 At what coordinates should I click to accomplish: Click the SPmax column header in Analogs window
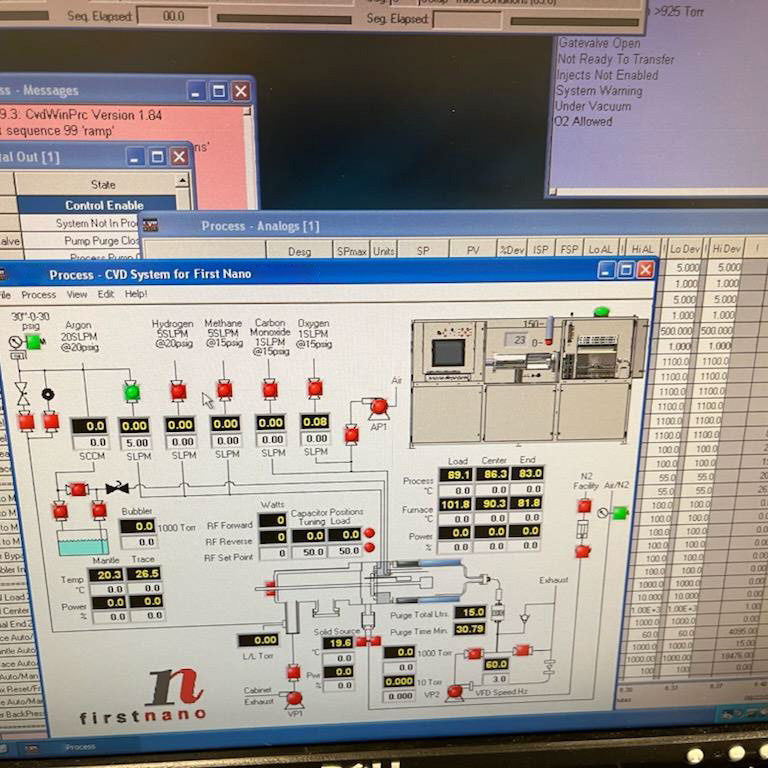coord(352,251)
